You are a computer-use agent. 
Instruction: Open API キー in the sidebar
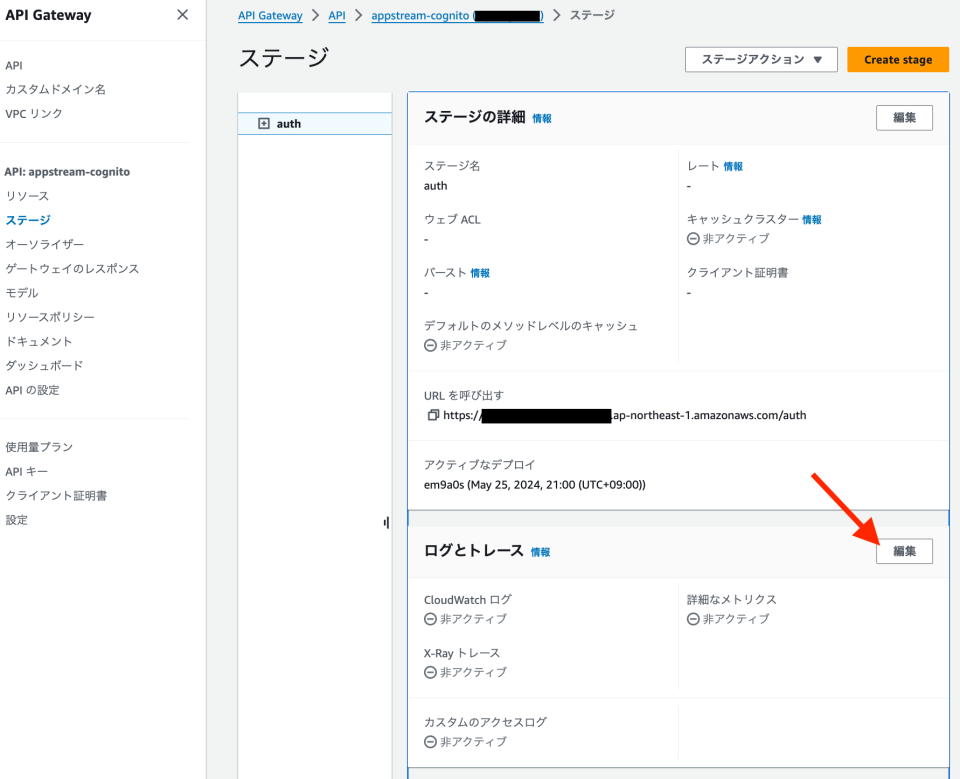coord(26,472)
